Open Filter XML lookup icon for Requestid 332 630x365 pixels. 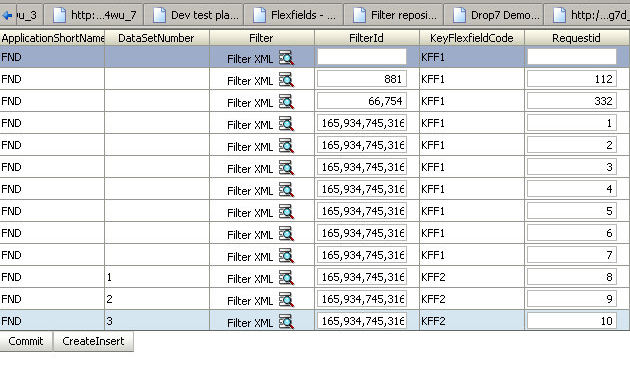[x=286, y=102]
